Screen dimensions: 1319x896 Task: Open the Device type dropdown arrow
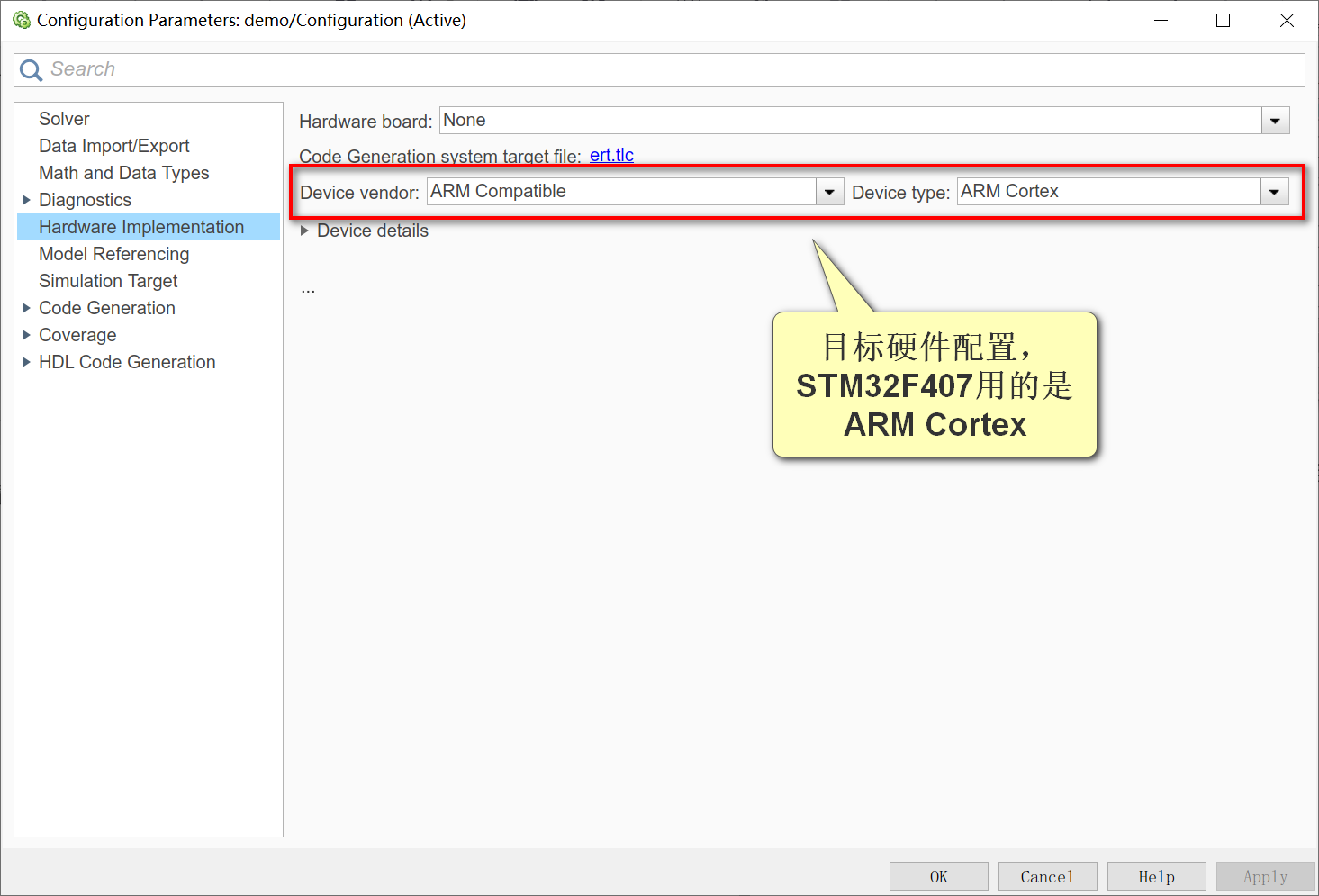pos(1274,192)
